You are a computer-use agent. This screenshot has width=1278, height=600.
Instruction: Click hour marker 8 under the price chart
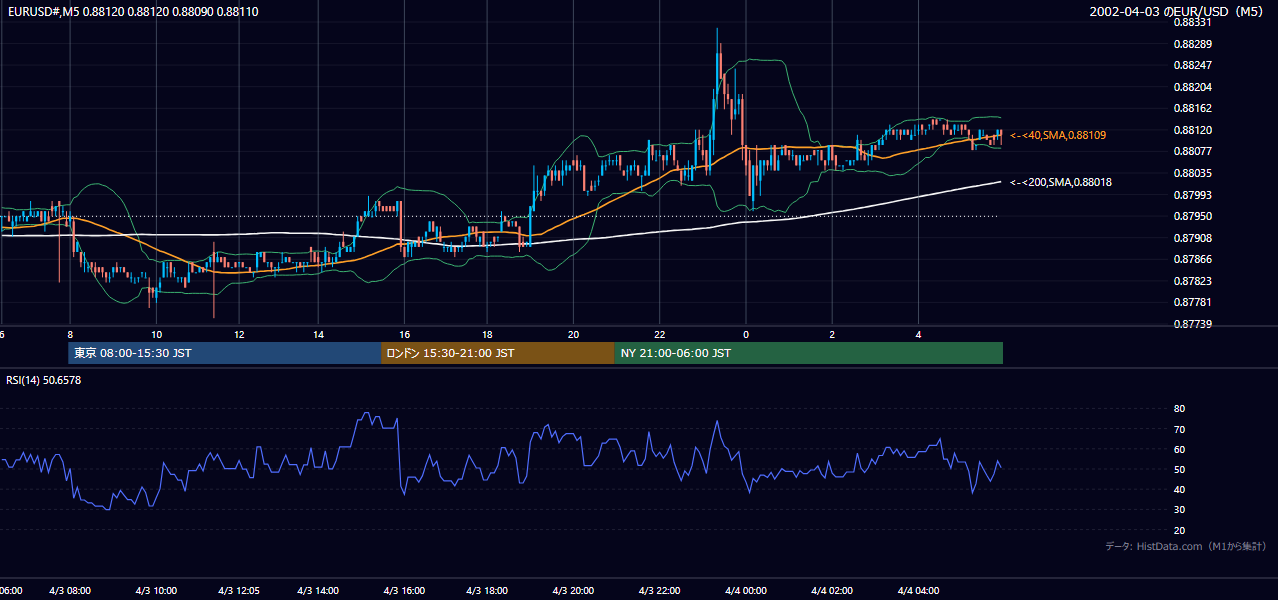coord(70,334)
